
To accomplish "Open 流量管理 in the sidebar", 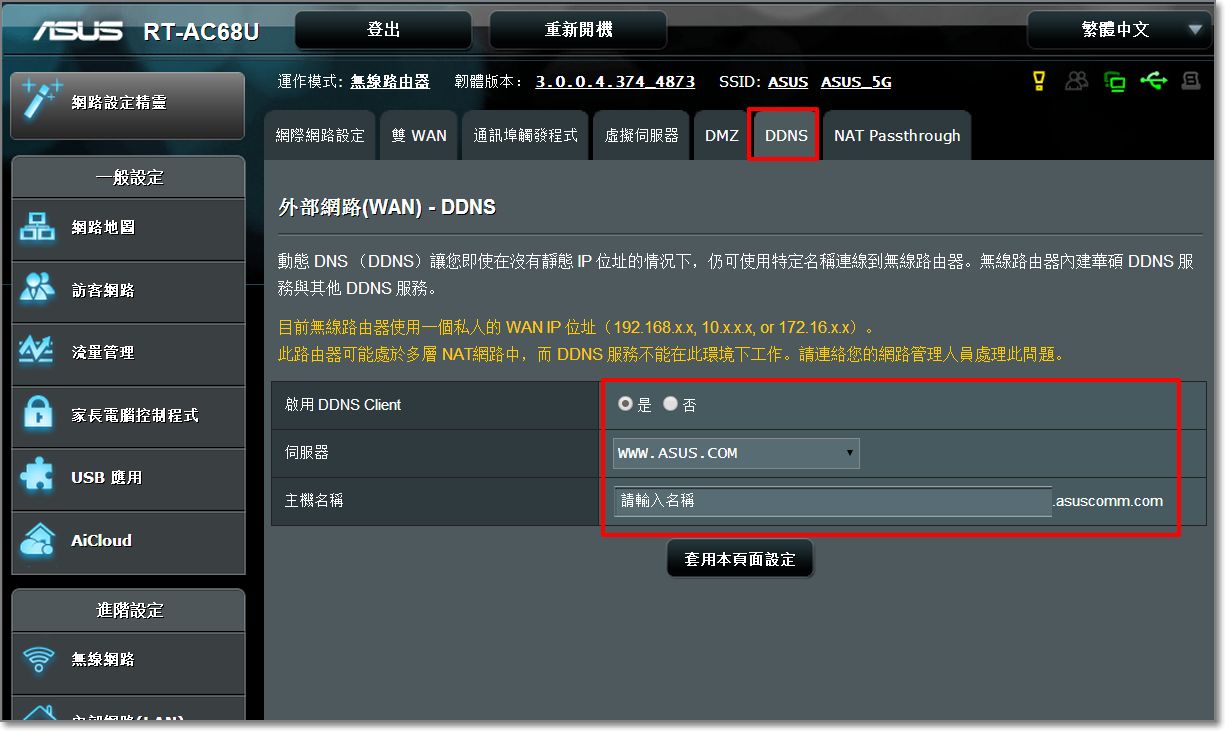I will pos(128,352).
